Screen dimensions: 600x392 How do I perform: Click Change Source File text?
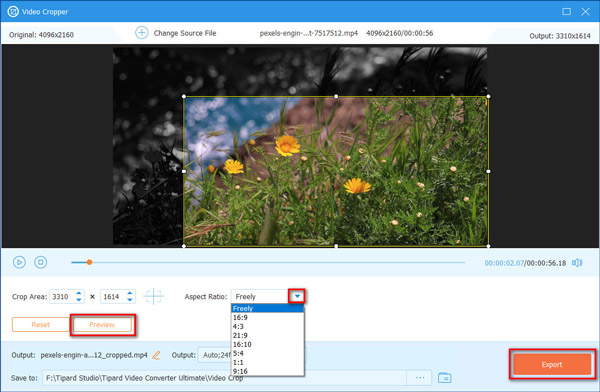tap(185, 33)
